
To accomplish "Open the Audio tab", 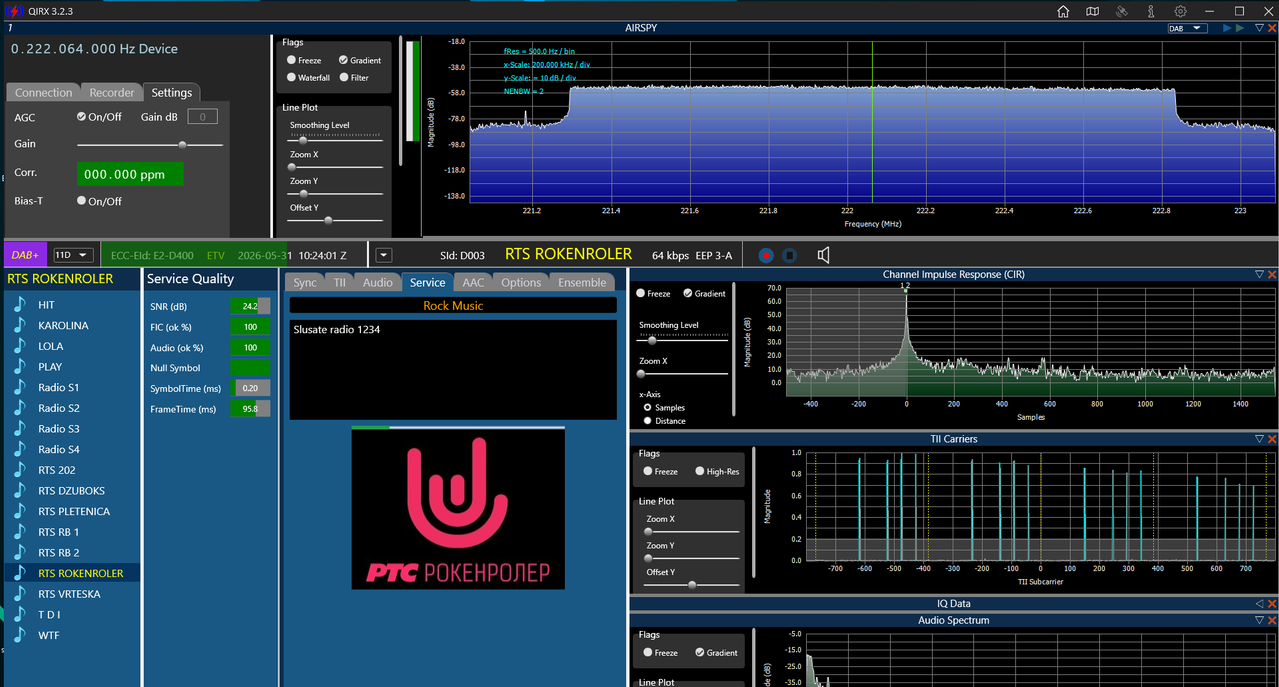I will [x=377, y=282].
